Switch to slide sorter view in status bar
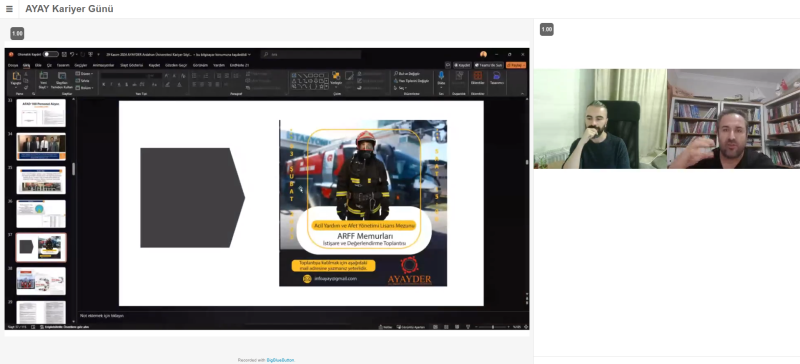 coord(446,327)
